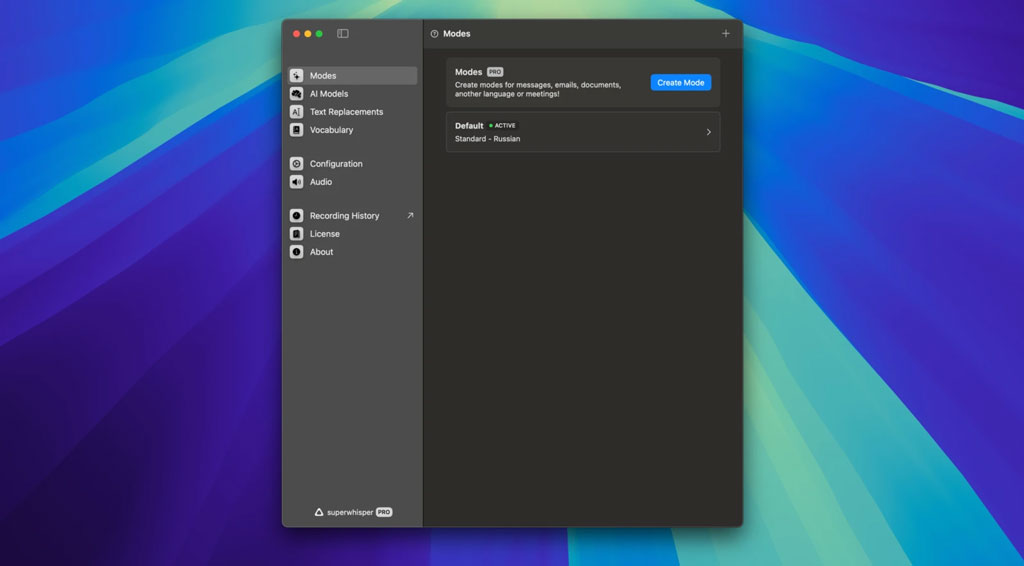Select the Modes item in sidebar
The width and height of the screenshot is (1024, 566).
[323, 76]
